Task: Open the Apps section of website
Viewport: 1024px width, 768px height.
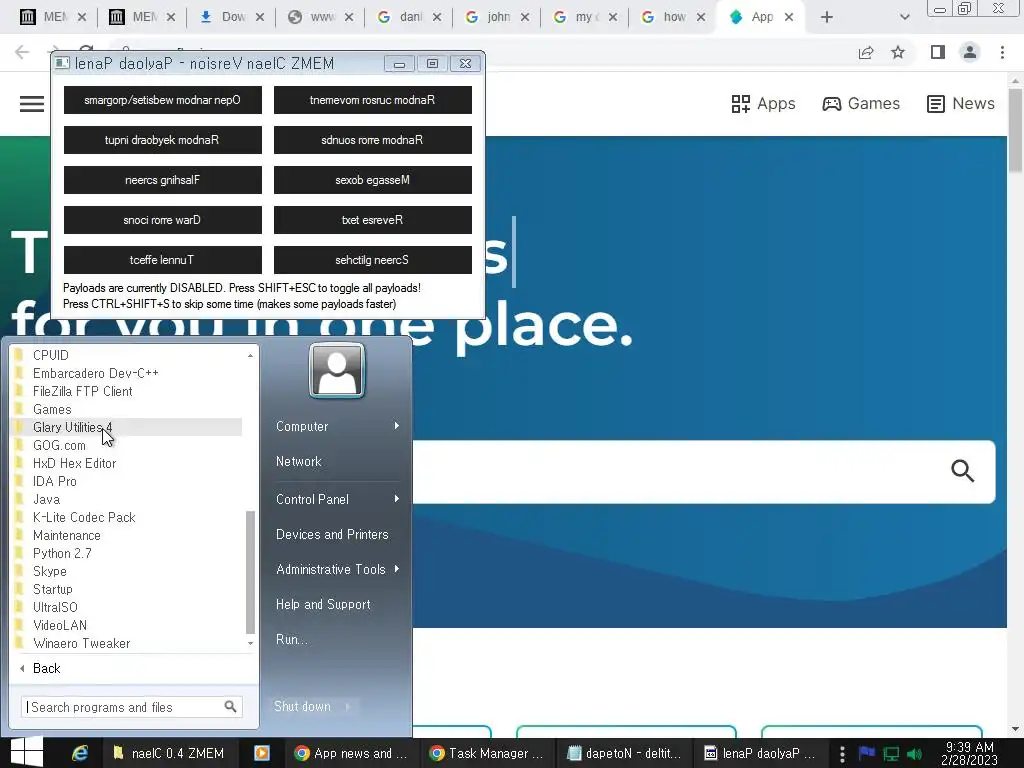Action: [763, 104]
